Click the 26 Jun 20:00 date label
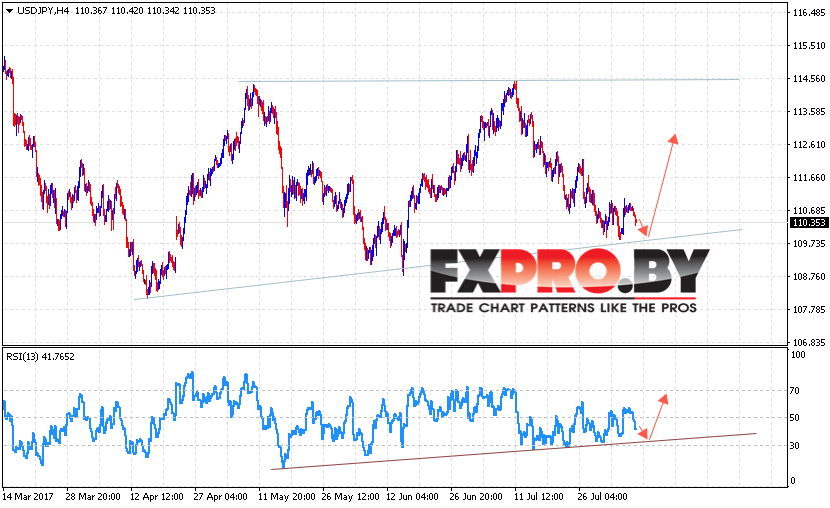 (x=476, y=497)
